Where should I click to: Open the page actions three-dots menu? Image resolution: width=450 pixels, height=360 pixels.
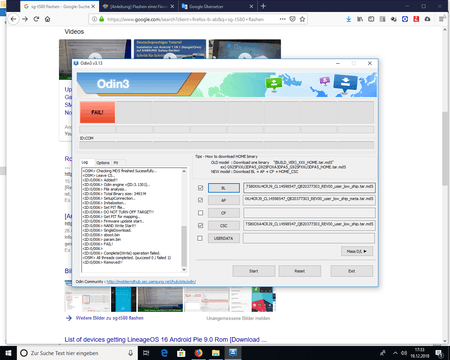click(283, 19)
